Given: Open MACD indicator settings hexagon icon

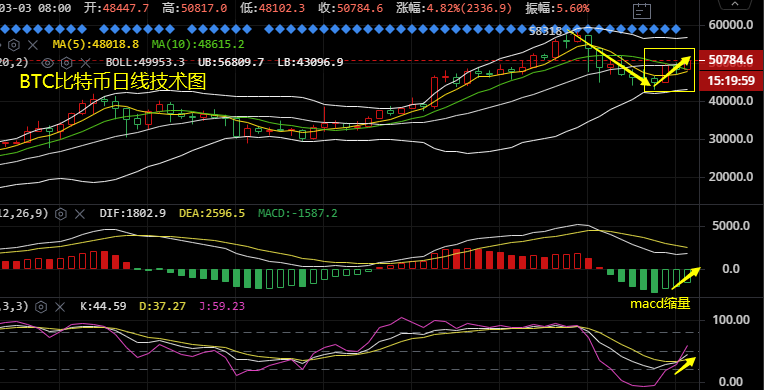Looking at the screenshot, I should [60, 214].
